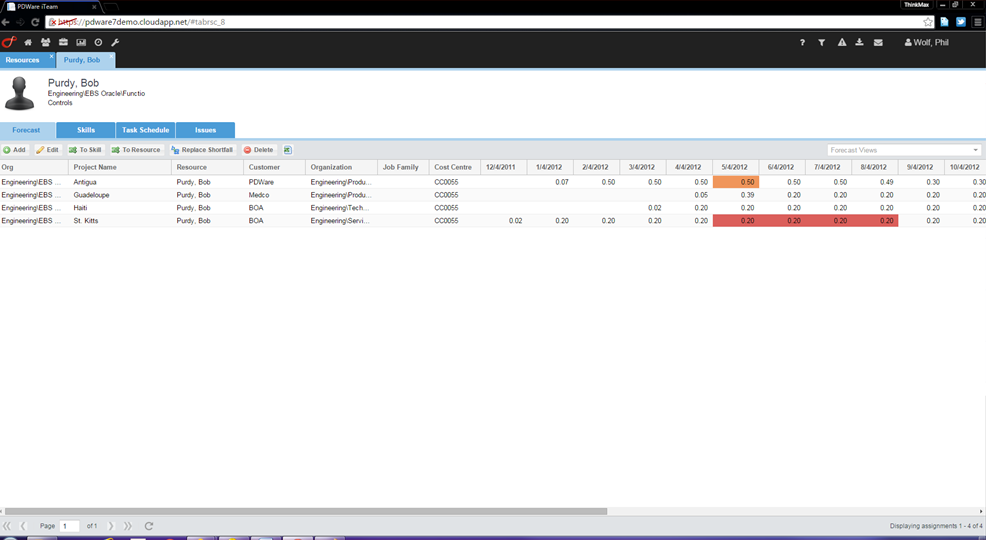Viewport: 986px width, 540px height.
Task: Click the 0.39 Guadeloupe forecast value
Action: [748, 195]
